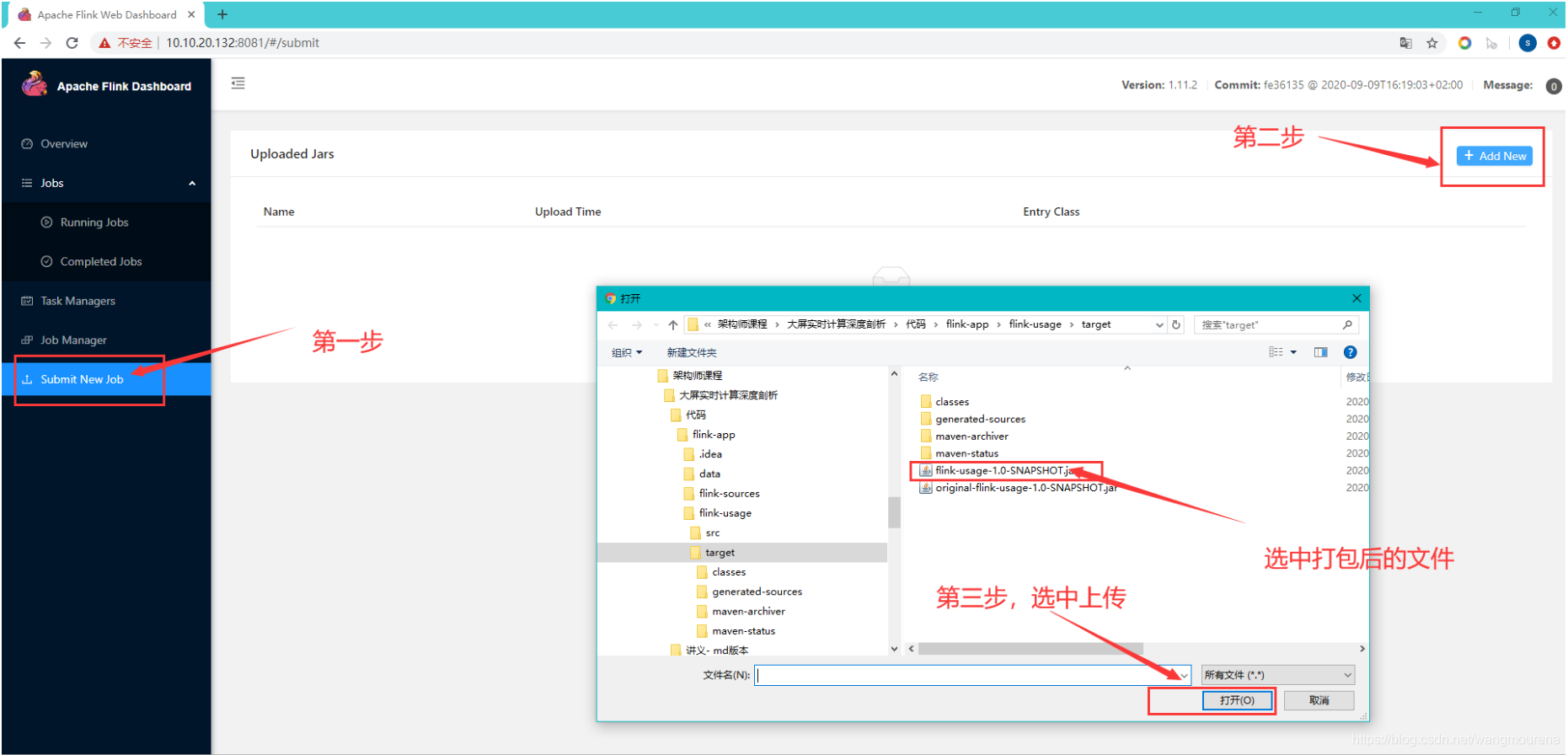Reload the Flink dashboard page

(72, 43)
